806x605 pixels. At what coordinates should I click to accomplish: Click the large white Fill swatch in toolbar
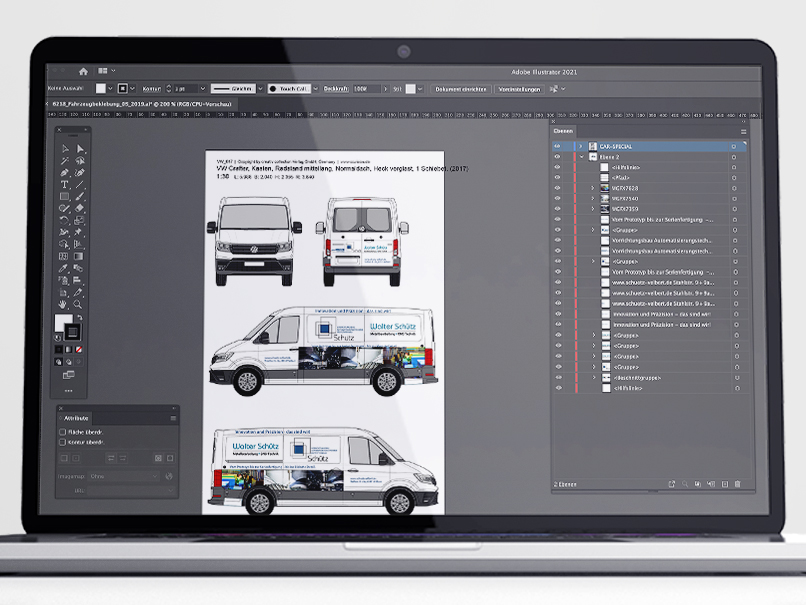pyautogui.click(x=63, y=323)
